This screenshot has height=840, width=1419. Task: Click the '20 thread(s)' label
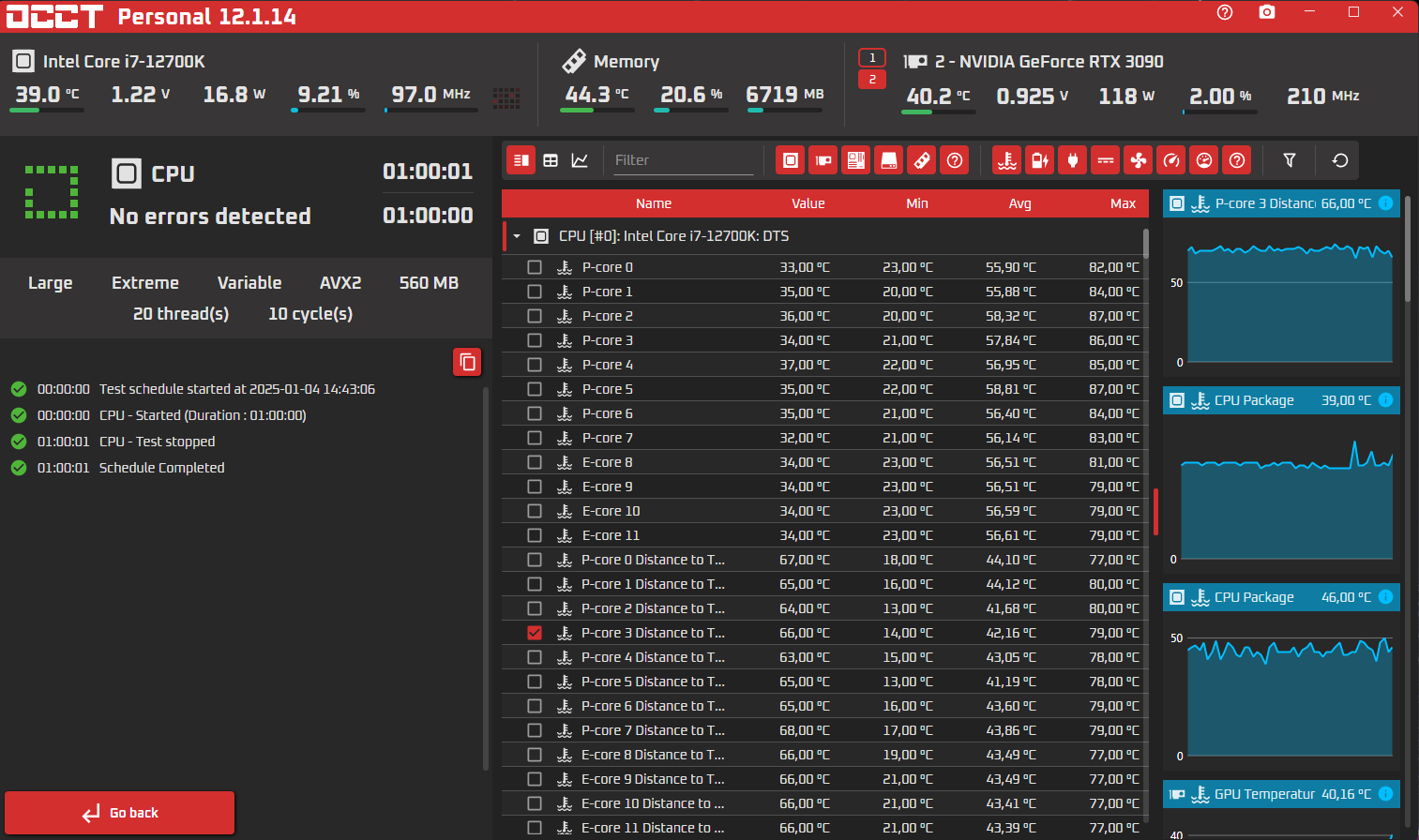pos(181,314)
